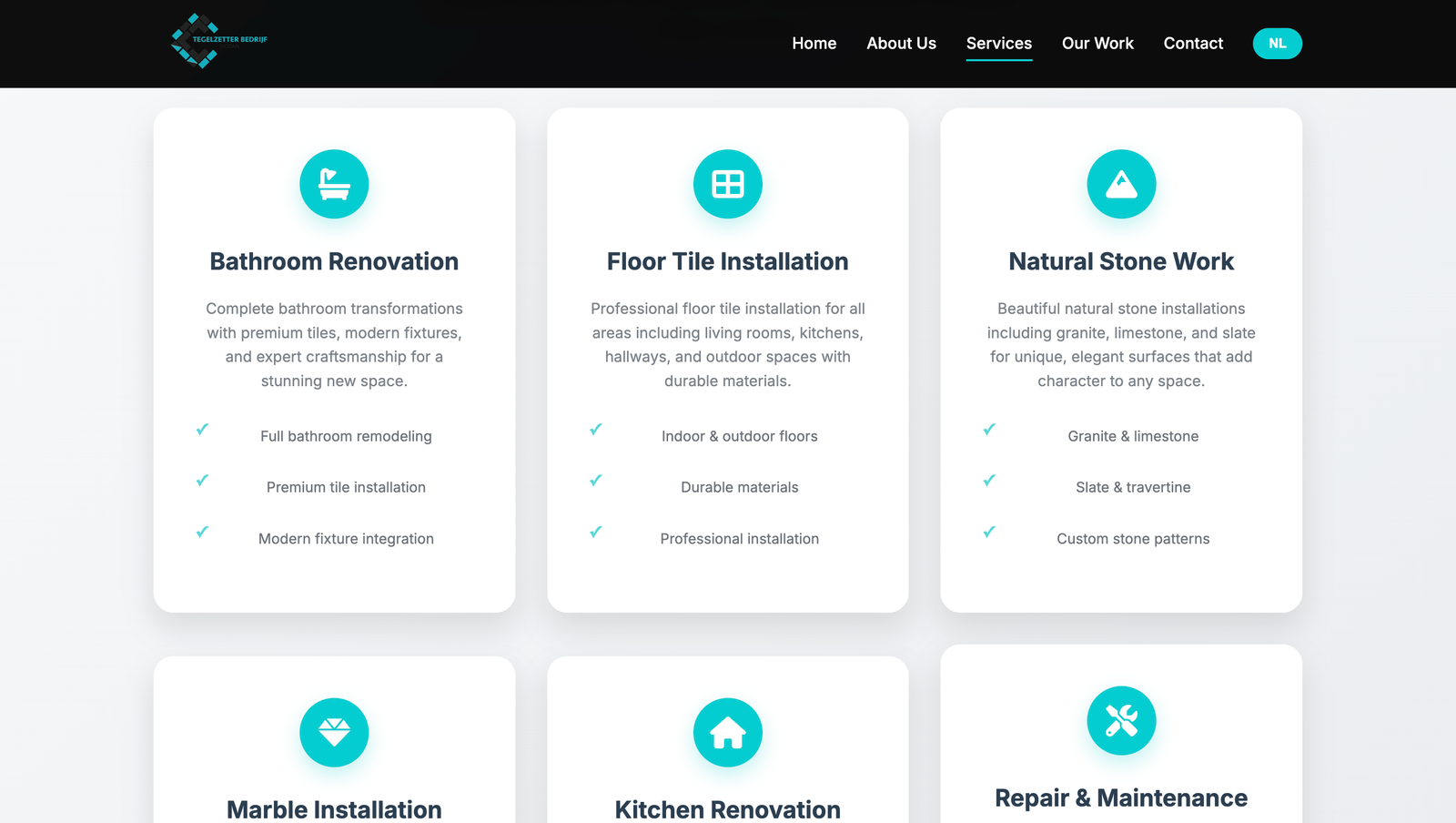Click the mountain icon for Natural Stone Work
This screenshot has width=1456, height=823.
pos(1121,184)
